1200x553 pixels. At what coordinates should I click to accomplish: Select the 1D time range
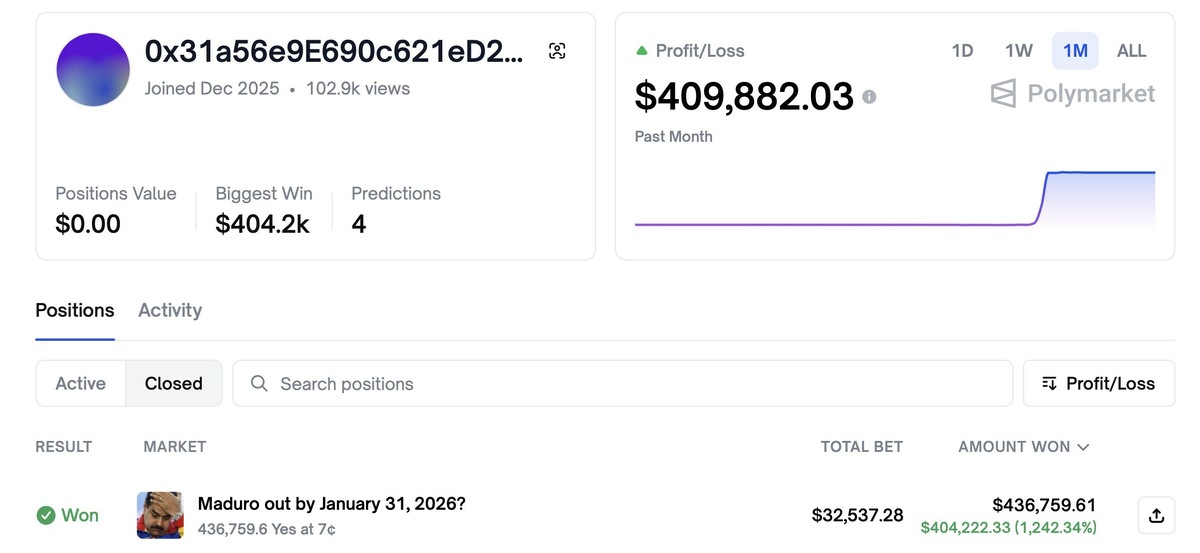(x=962, y=51)
